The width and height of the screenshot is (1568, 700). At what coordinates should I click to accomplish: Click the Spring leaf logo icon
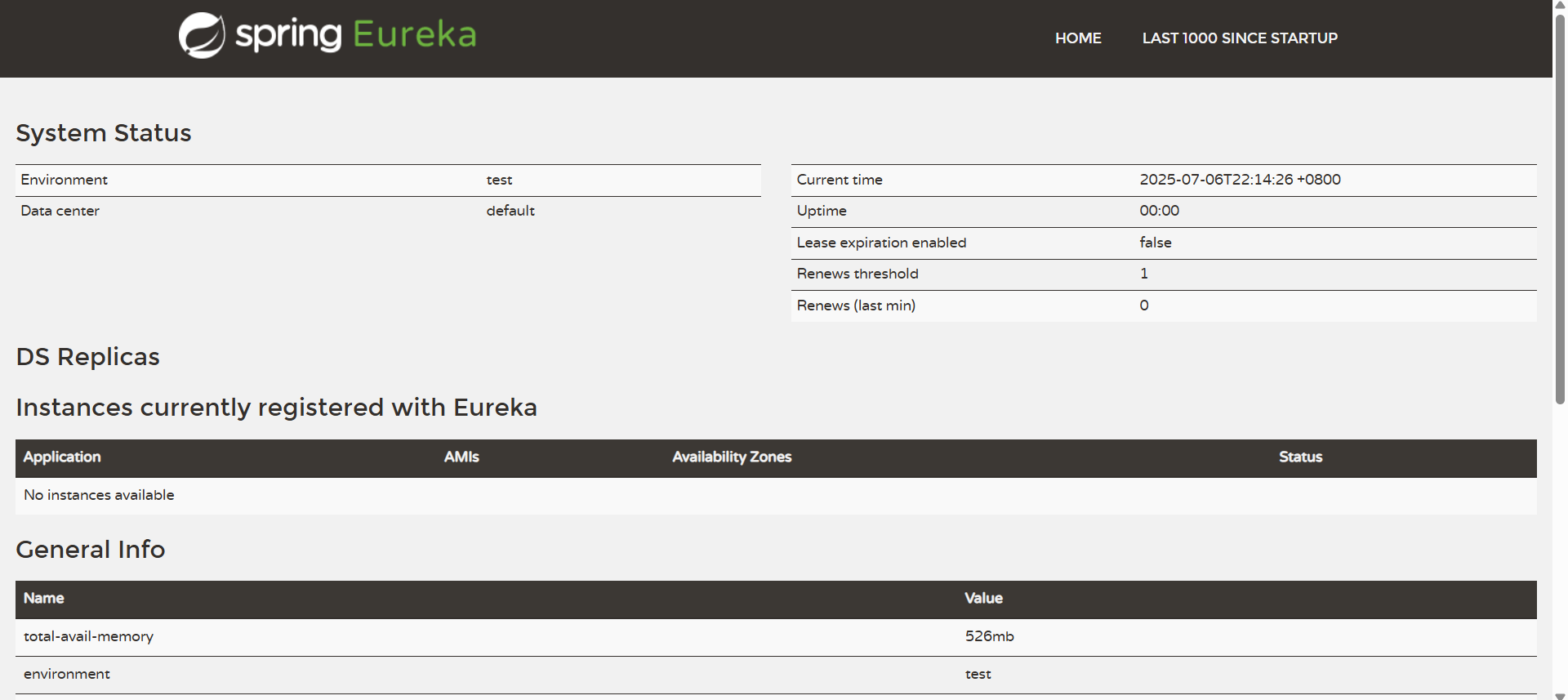click(202, 35)
